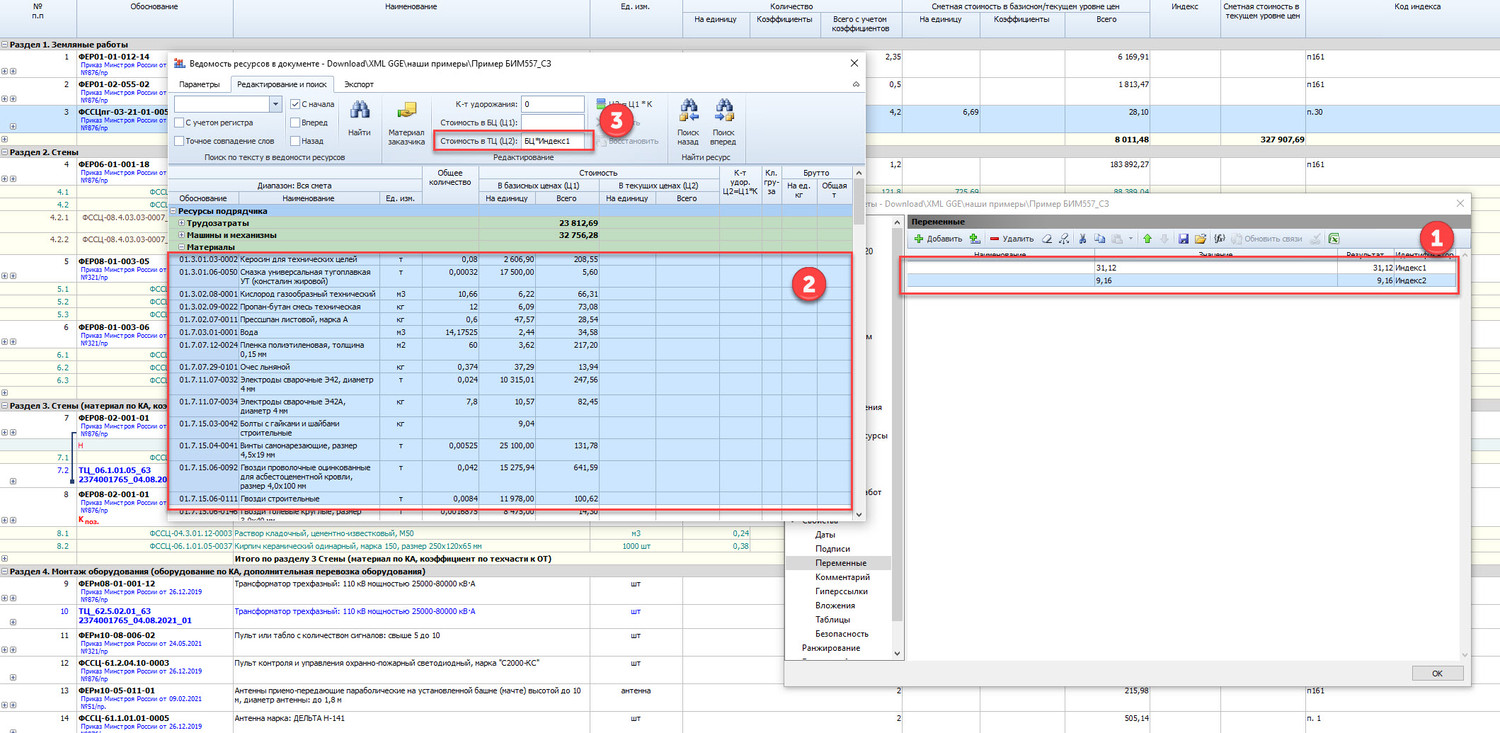
Task: Click the scissors cut icon
Action: [x=1084, y=239]
